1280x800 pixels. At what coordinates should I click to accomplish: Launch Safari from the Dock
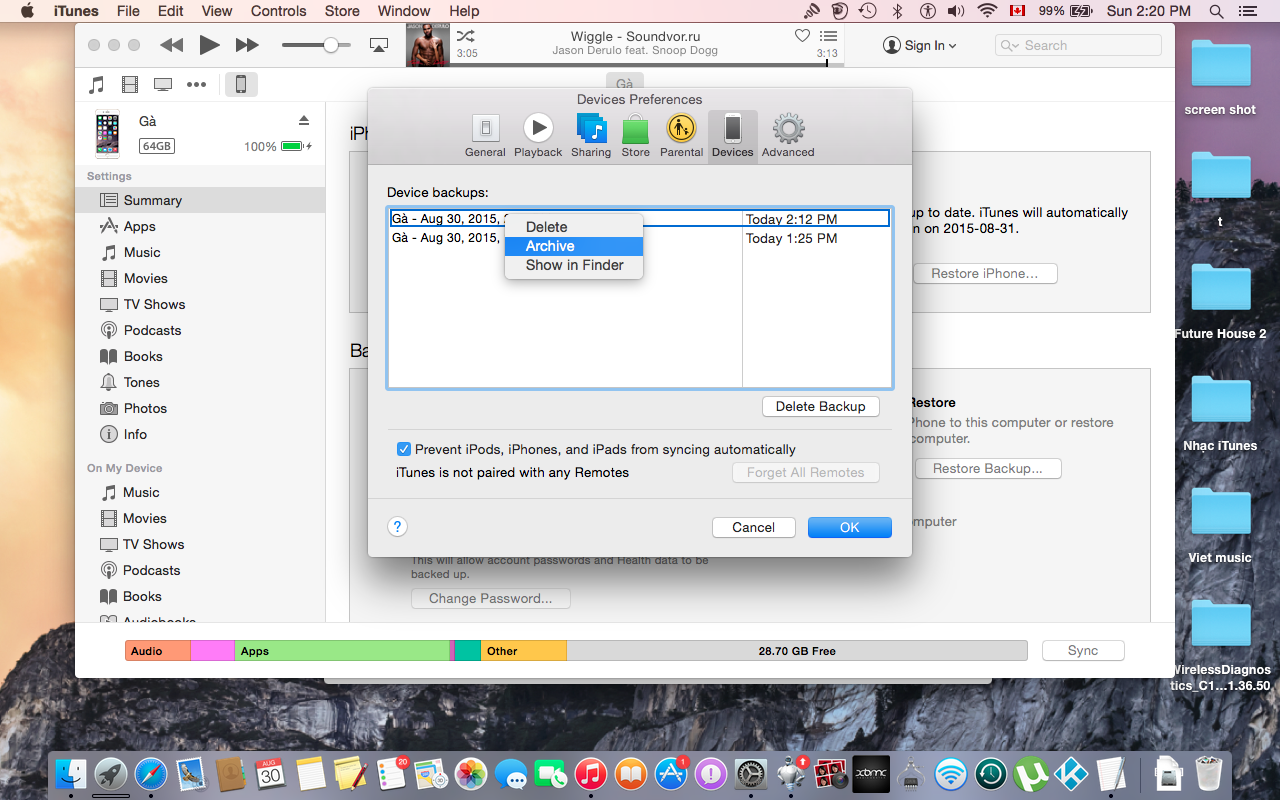pos(151,773)
